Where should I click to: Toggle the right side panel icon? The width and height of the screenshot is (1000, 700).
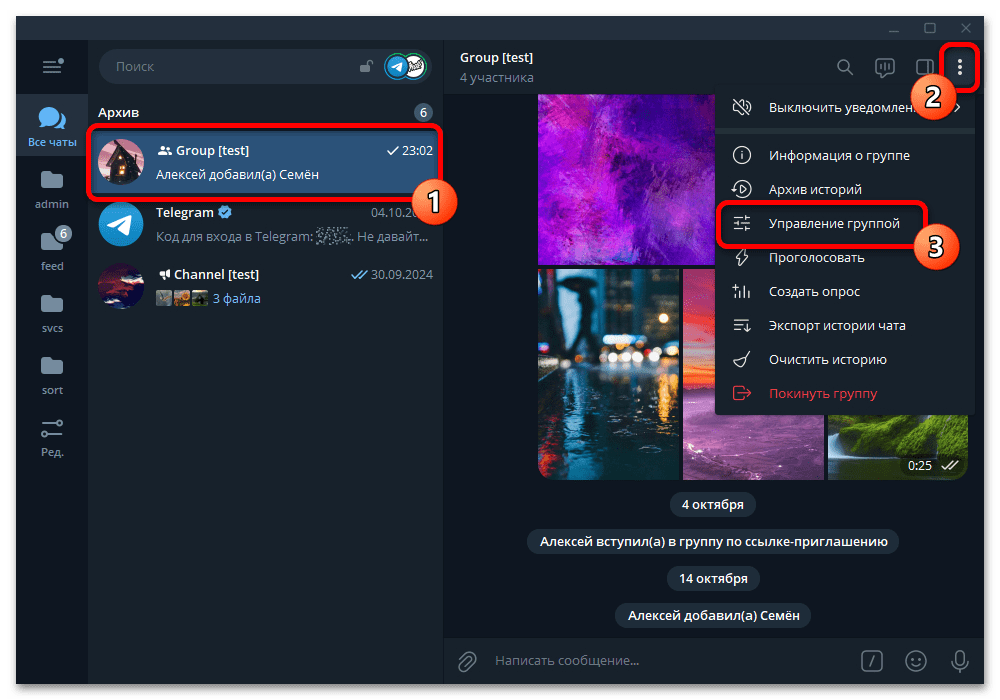924,67
